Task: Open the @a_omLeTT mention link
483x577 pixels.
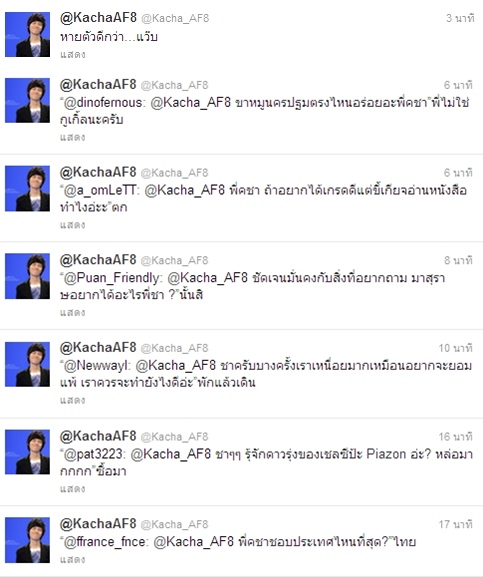Action: coord(100,190)
